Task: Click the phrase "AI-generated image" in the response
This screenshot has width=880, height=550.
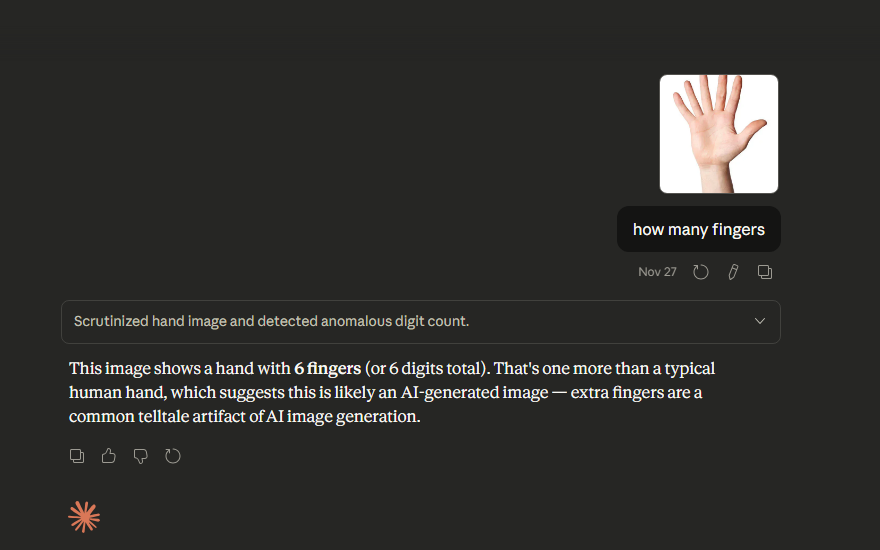Action: coord(474,393)
